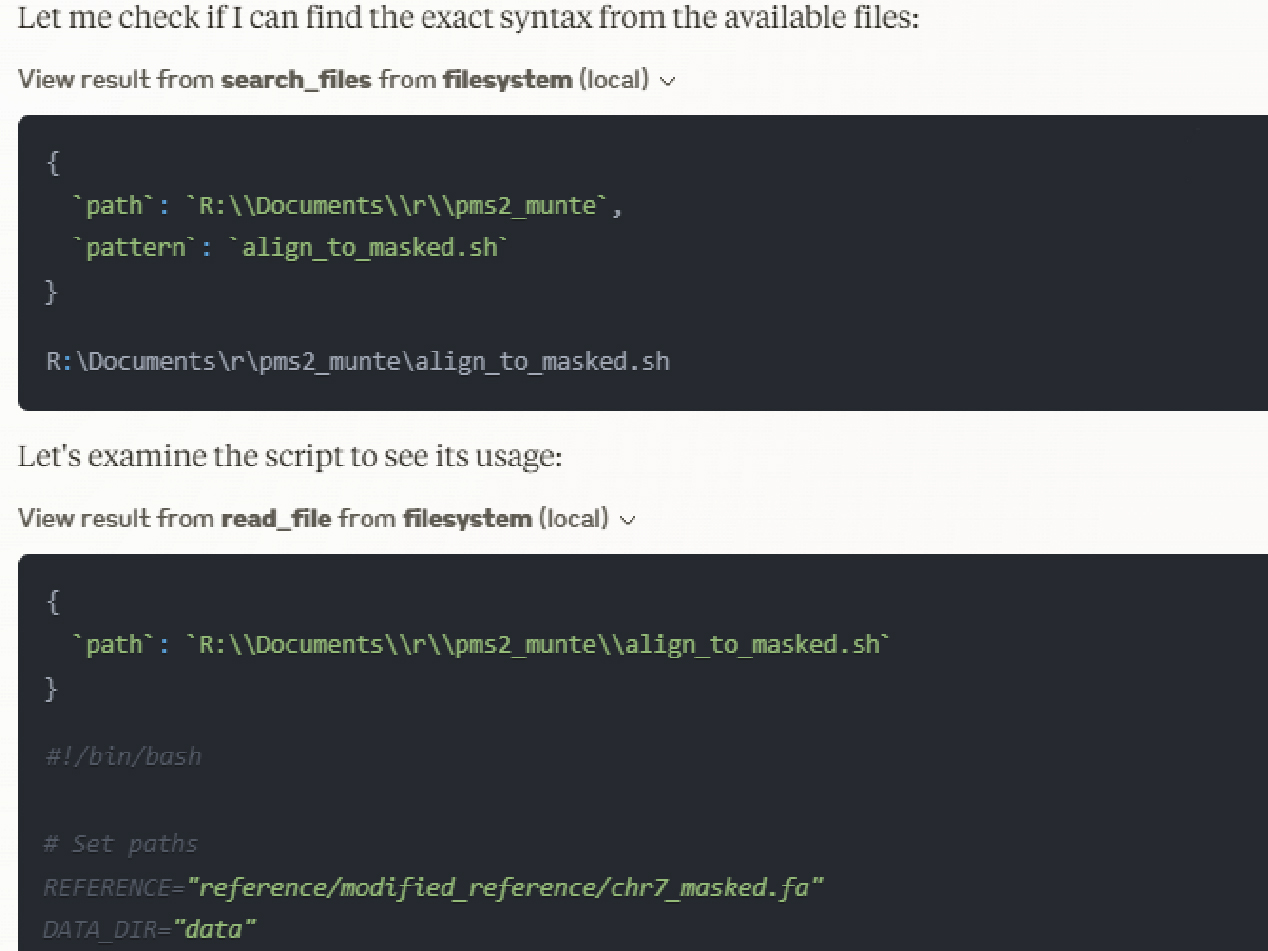Screen dimensions: 1268x951
Task: Click the 'Let's examine the script' sentence
Action: 290,456
